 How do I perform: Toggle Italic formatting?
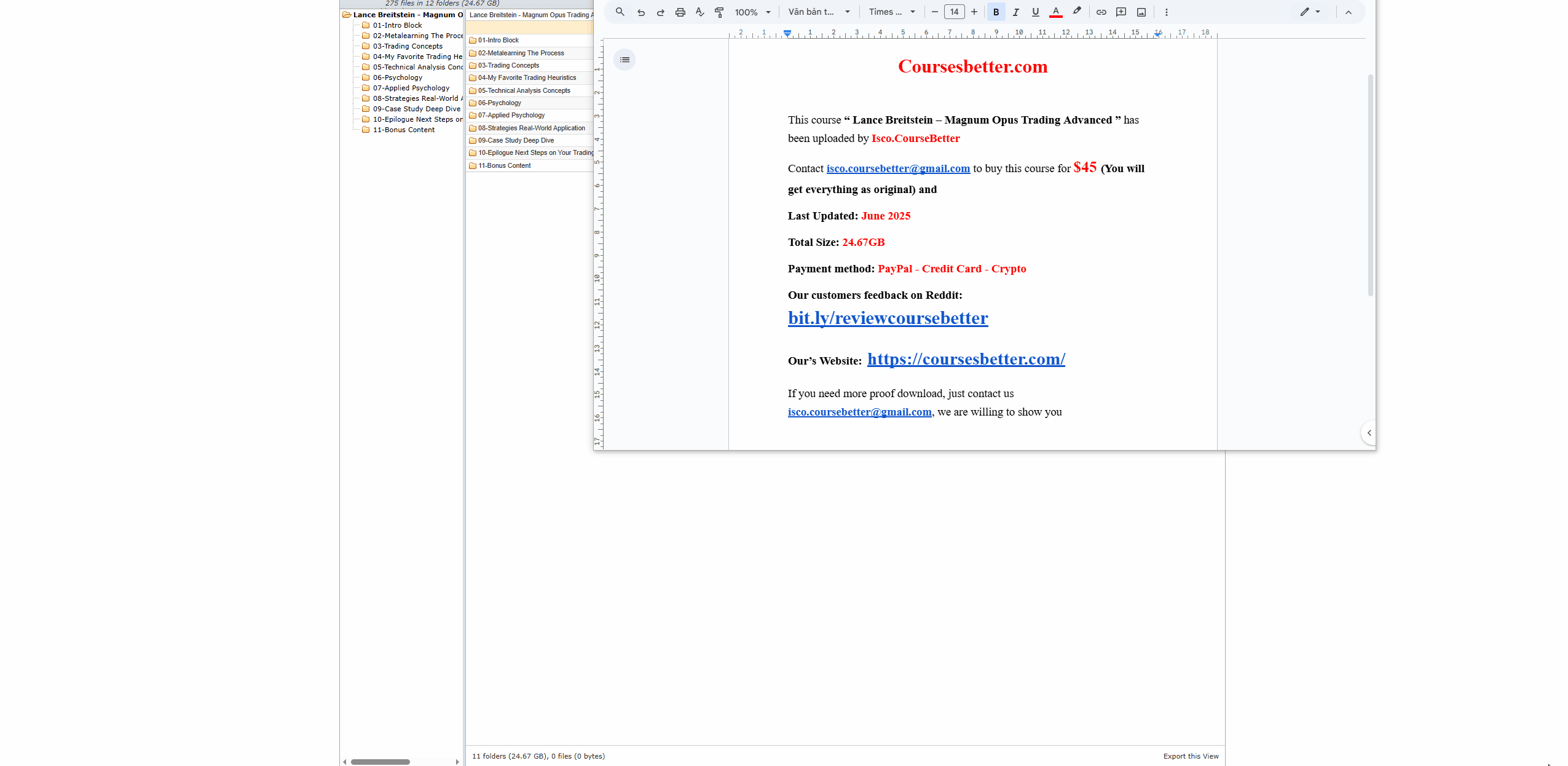1015,12
